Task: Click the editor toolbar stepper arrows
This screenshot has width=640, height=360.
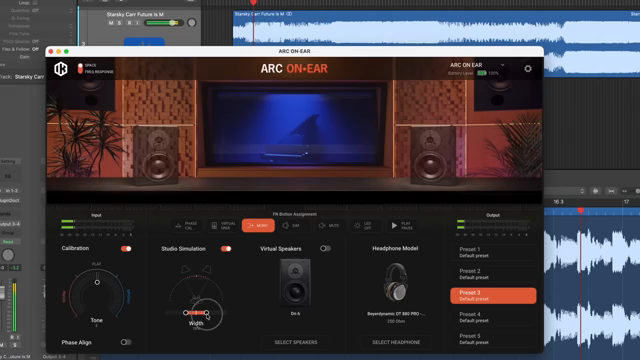Action: click(582, 191)
